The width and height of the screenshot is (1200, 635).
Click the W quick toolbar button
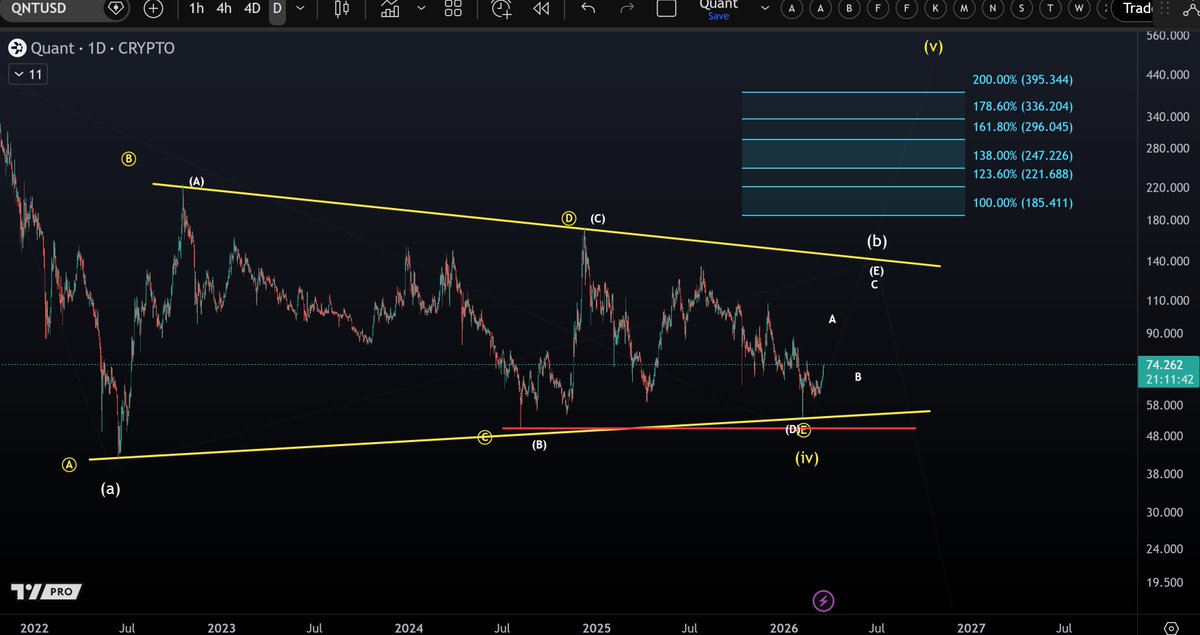tap(1079, 8)
